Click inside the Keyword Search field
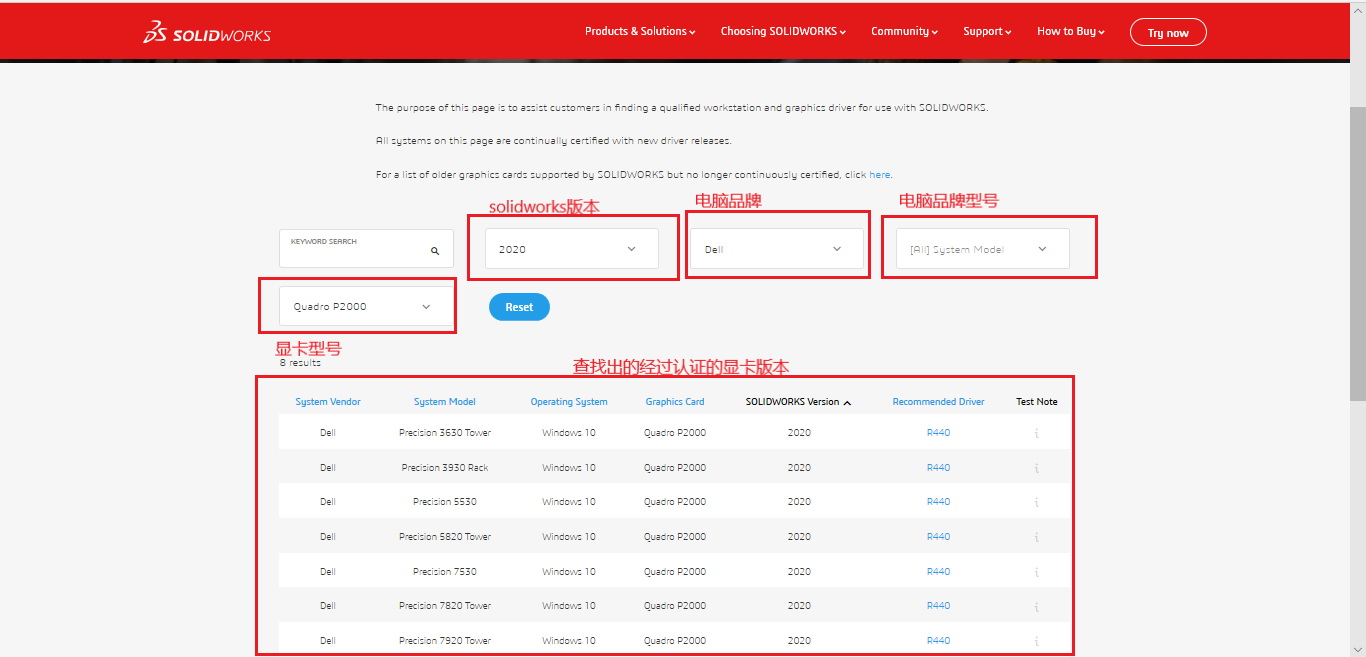Screen dimensions: 1366x657 pos(355,249)
